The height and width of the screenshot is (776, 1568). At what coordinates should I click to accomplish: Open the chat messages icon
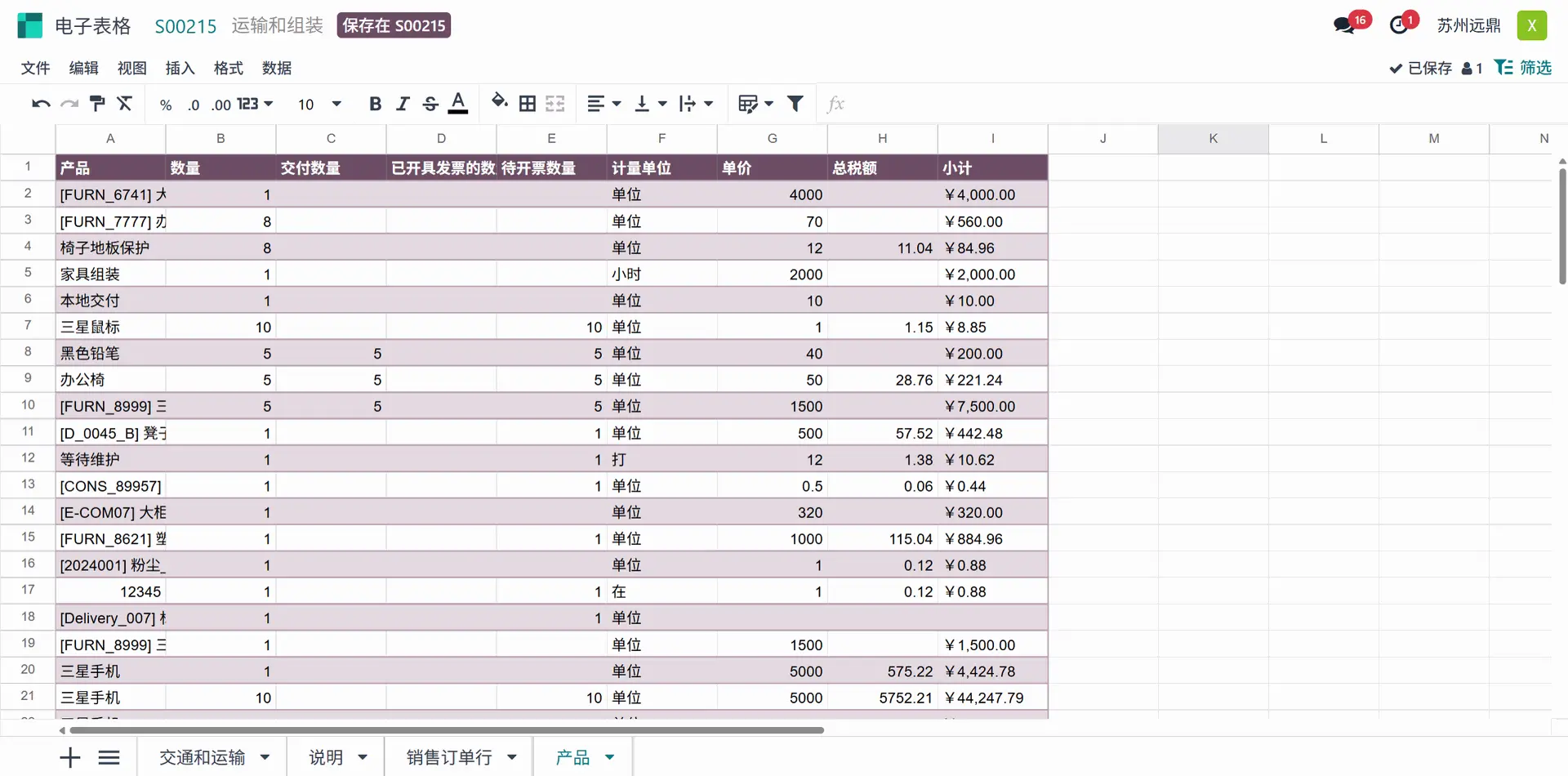1343,25
